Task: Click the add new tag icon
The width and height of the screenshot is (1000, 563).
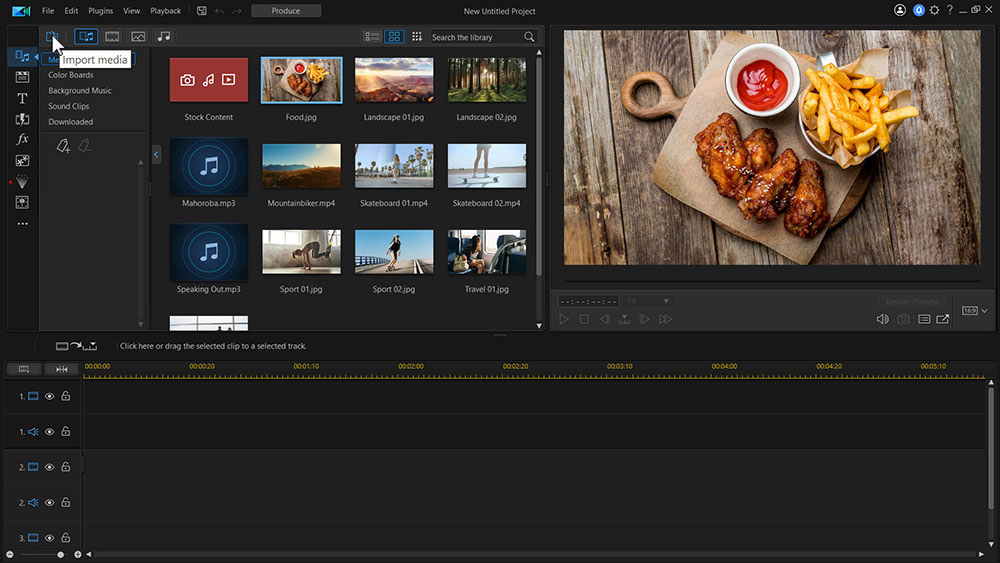Action: point(63,146)
